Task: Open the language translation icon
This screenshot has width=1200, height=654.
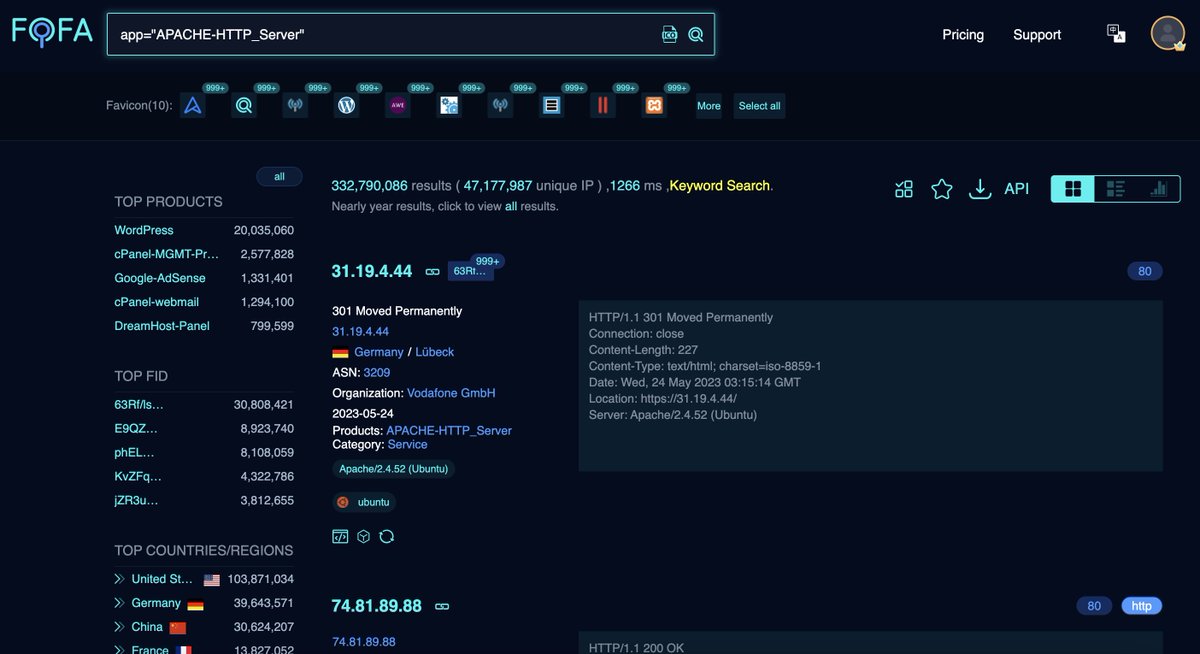Action: 1116,34
